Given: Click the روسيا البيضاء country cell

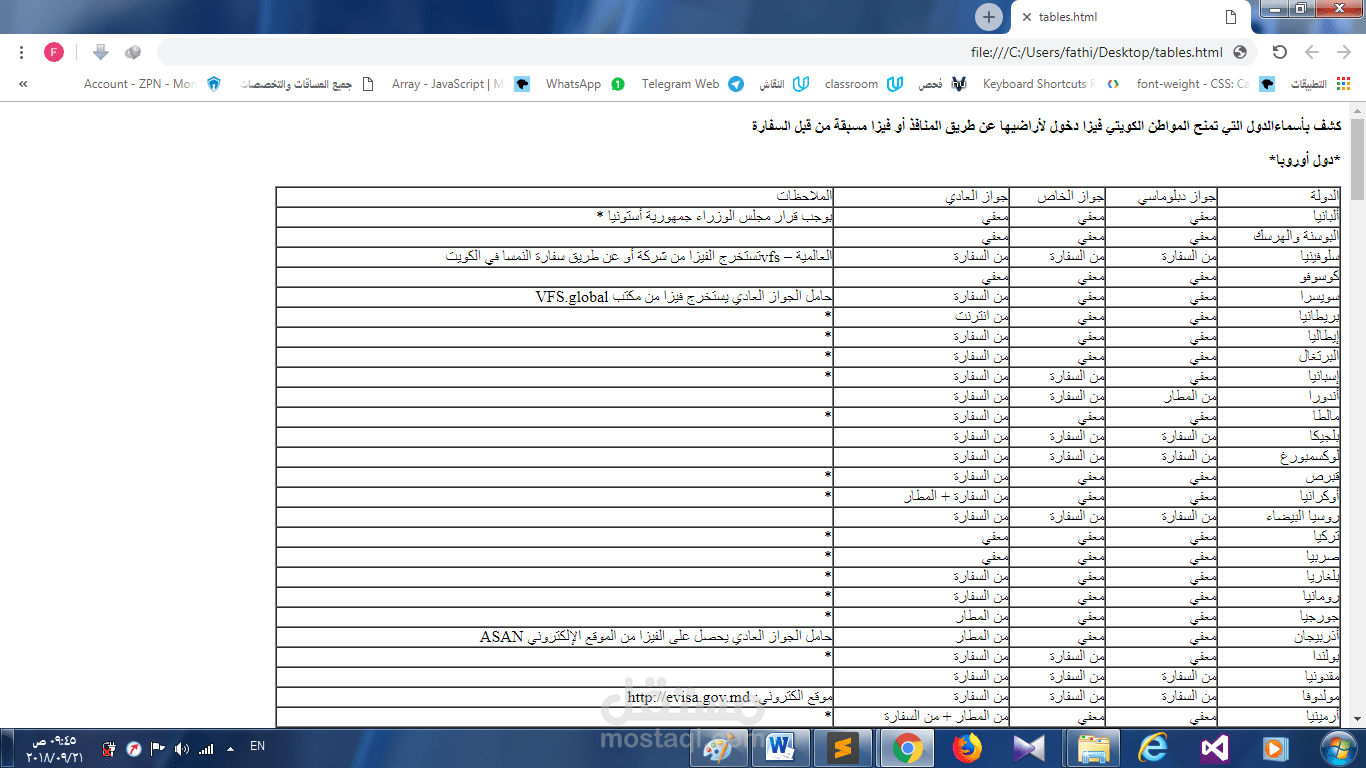Looking at the screenshot, I should pos(1278,517).
